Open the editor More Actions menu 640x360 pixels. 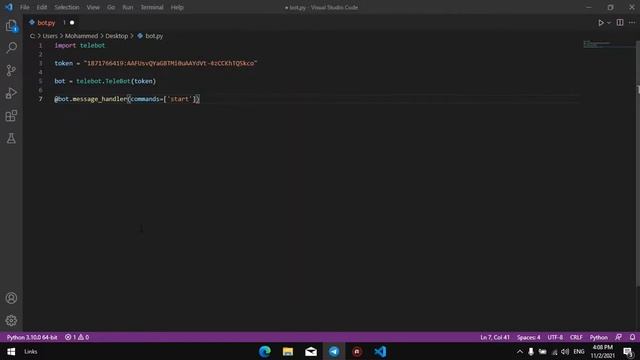(x=632, y=23)
